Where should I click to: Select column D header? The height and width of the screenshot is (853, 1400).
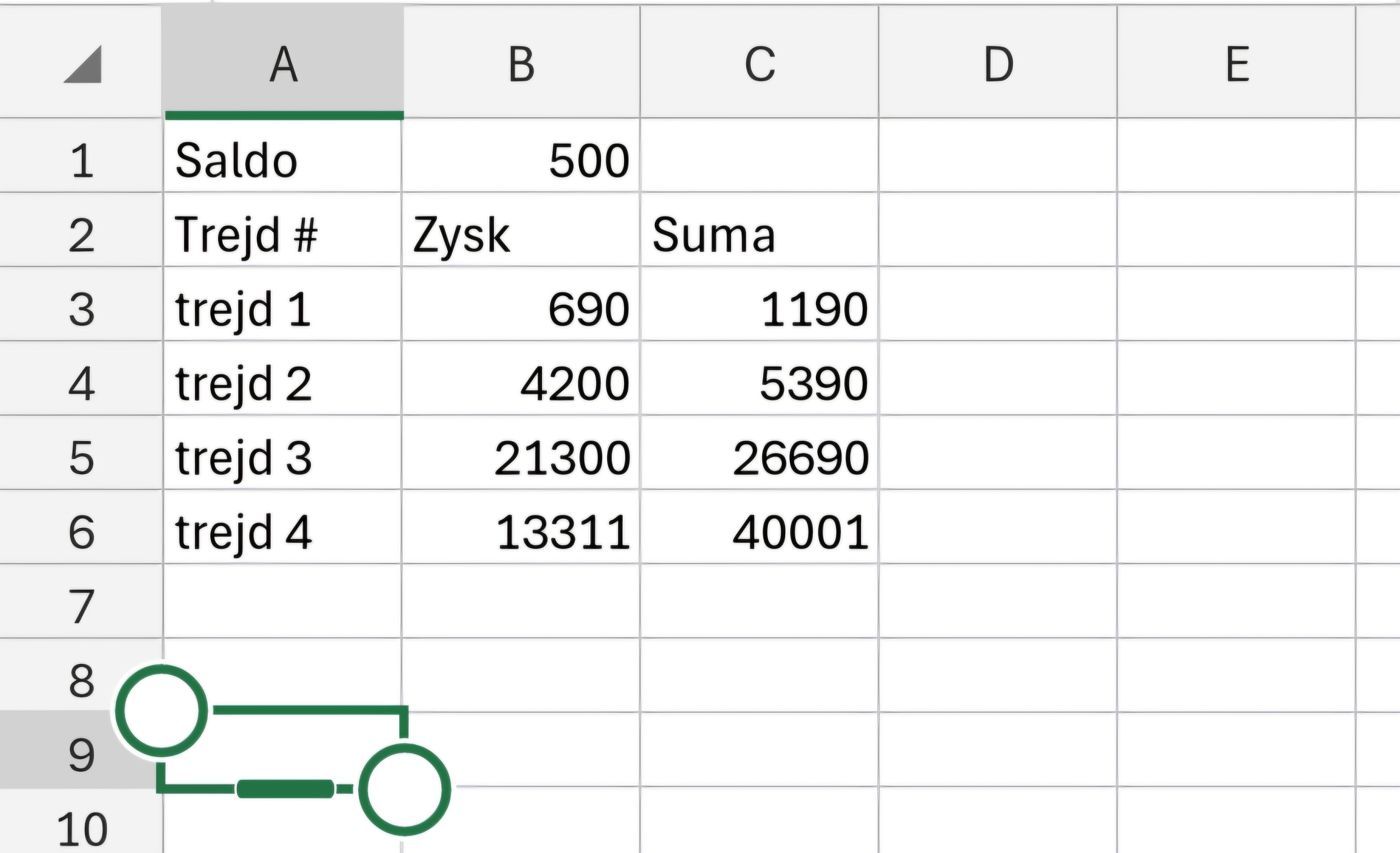(x=998, y=63)
